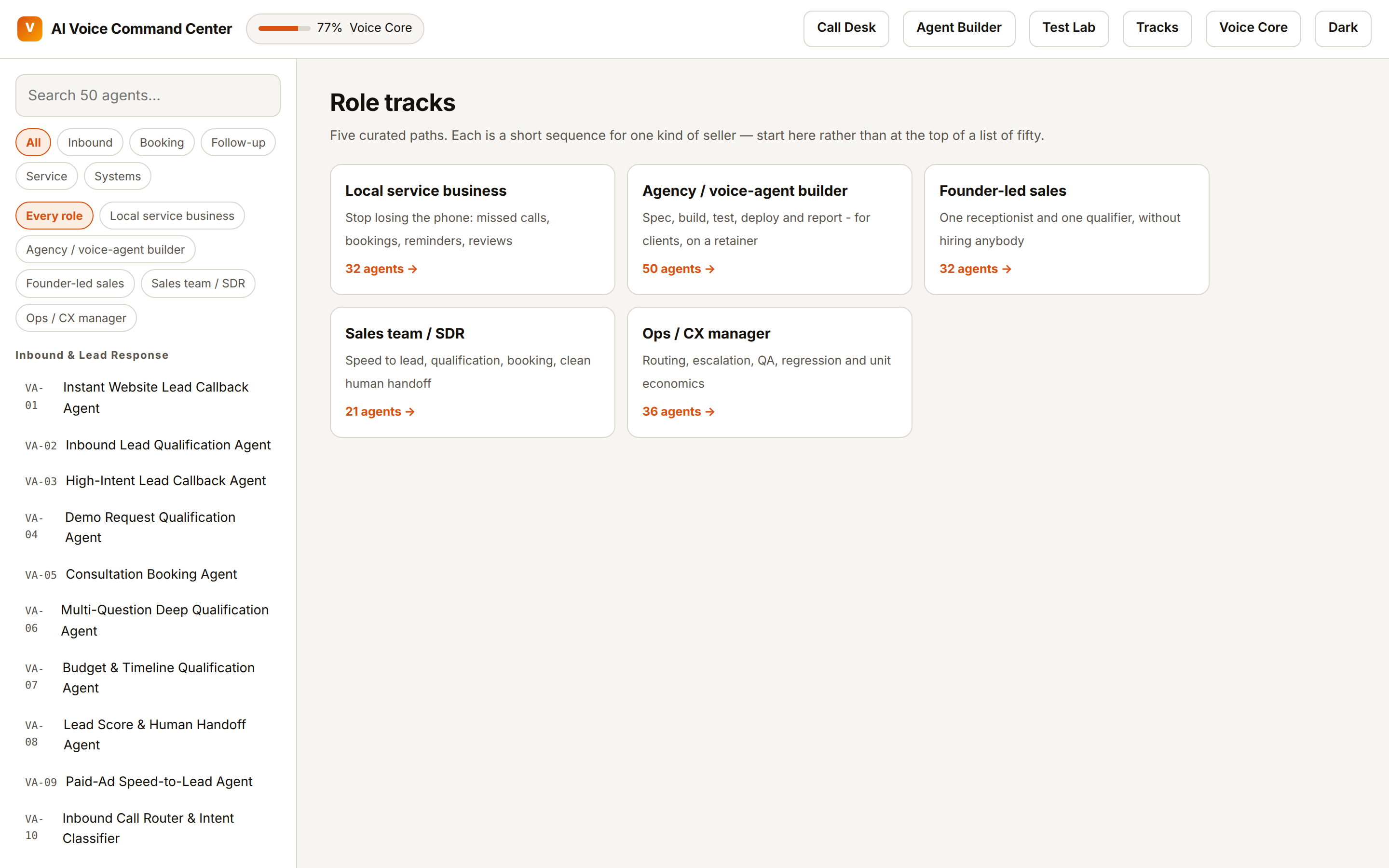This screenshot has height=868, width=1389.
Task: Choose the Local service business role chip
Action: 172,216
